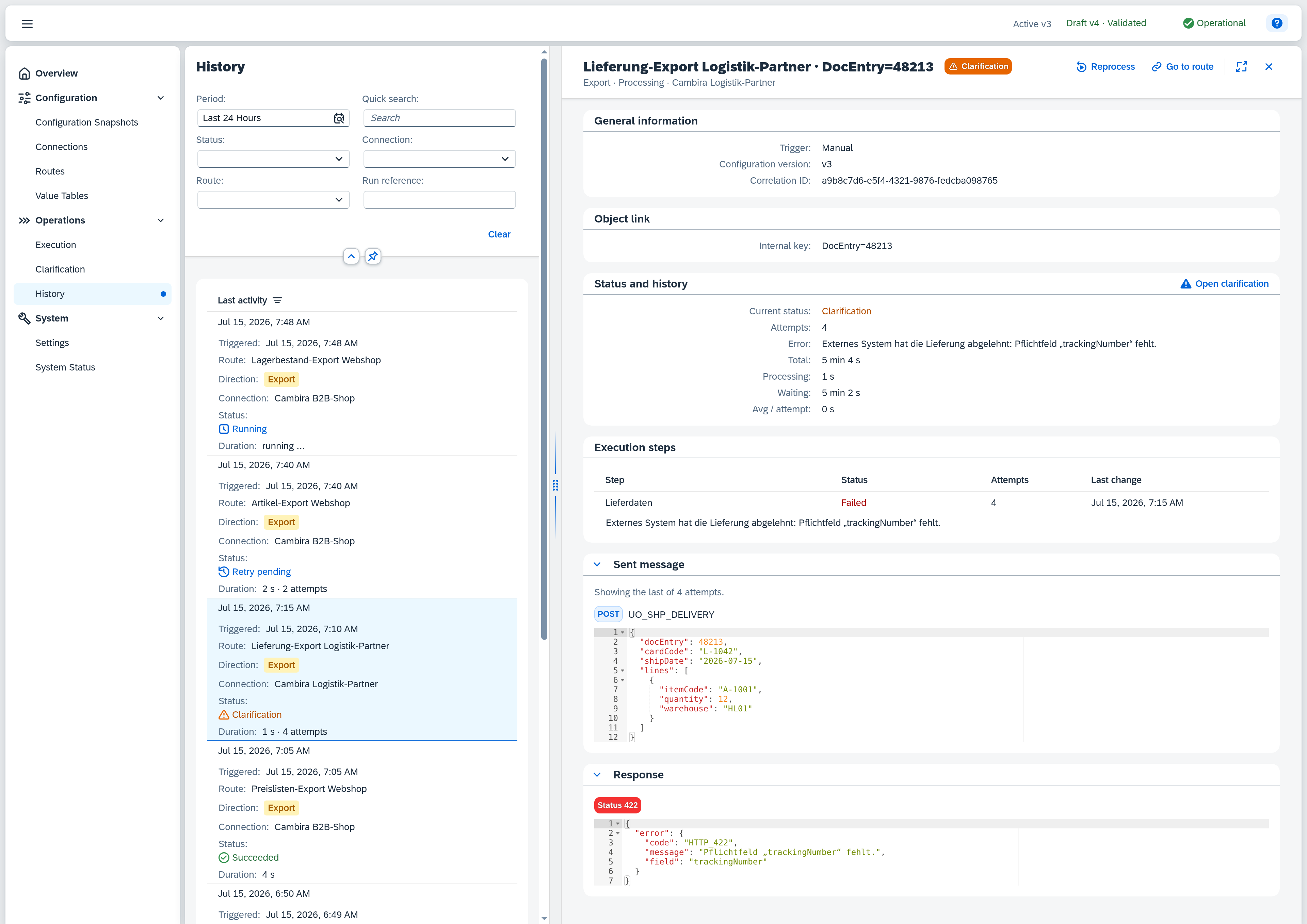
Task: Click the Running status clock icon
Action: coord(224,429)
